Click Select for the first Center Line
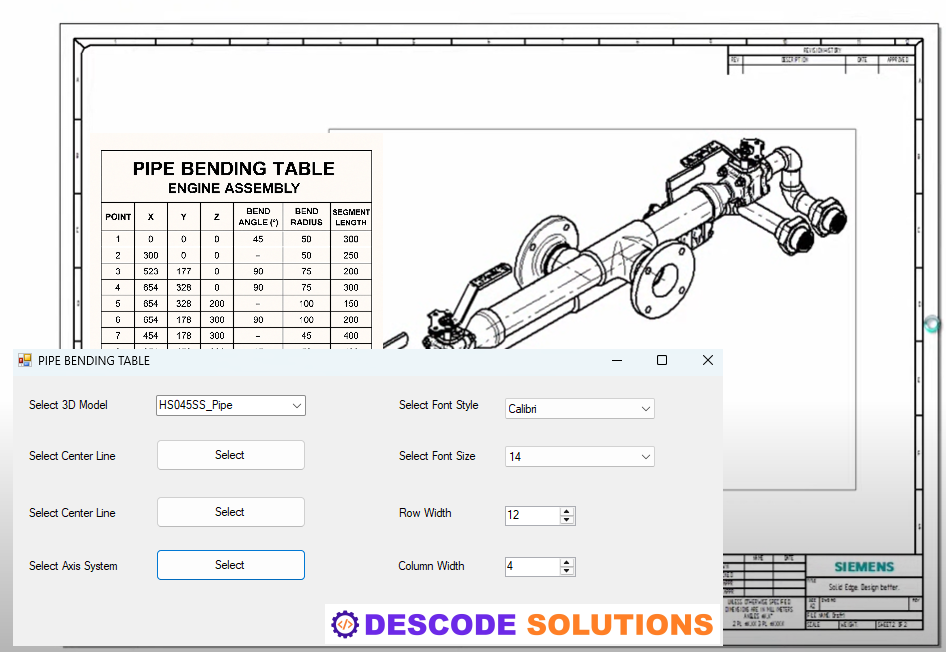 tap(230, 455)
